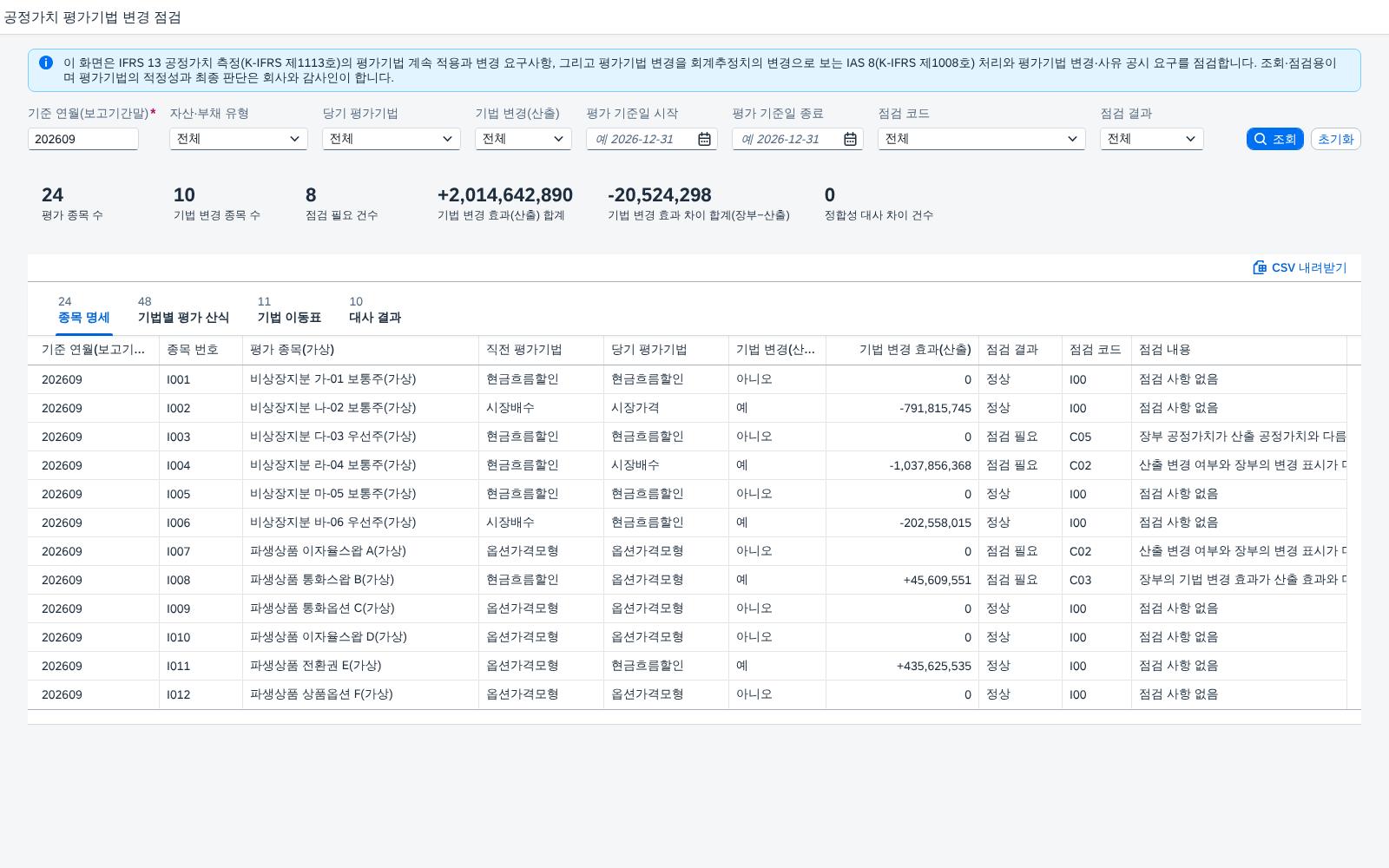Click the magnifier icon on 조회 button
Image resolution: width=1389 pixels, height=868 pixels.
[1261, 139]
